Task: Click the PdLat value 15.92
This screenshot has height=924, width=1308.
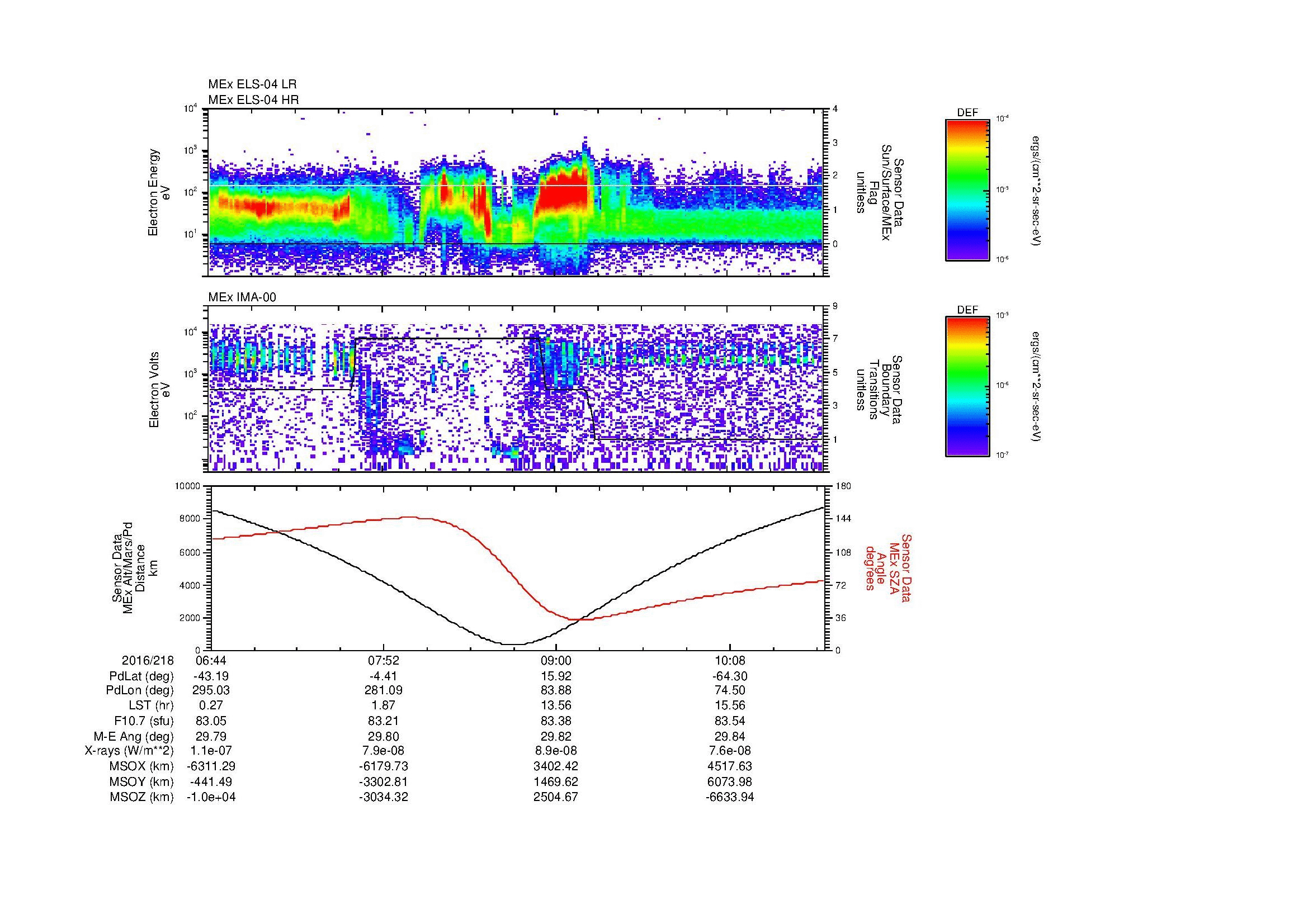Action: coord(556,676)
